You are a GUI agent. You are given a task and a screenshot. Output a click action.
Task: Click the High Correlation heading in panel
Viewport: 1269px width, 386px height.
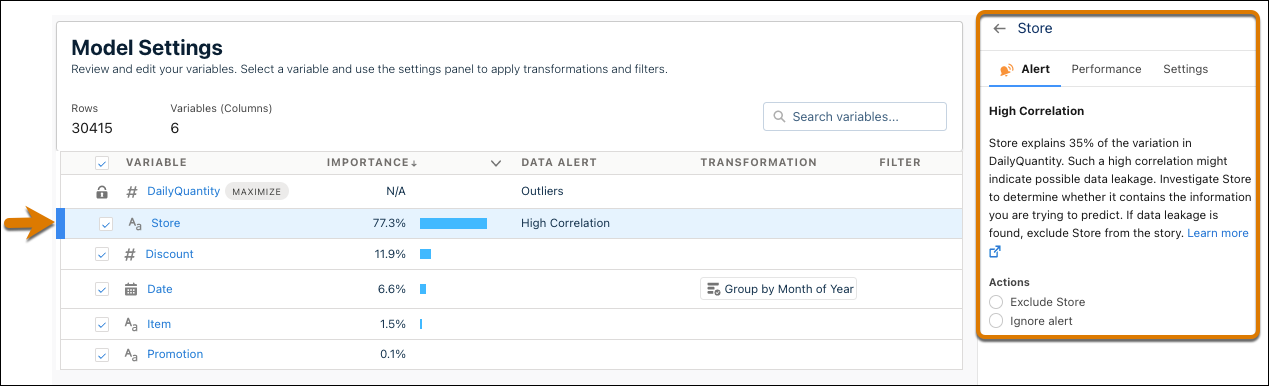pyautogui.click(x=1036, y=111)
